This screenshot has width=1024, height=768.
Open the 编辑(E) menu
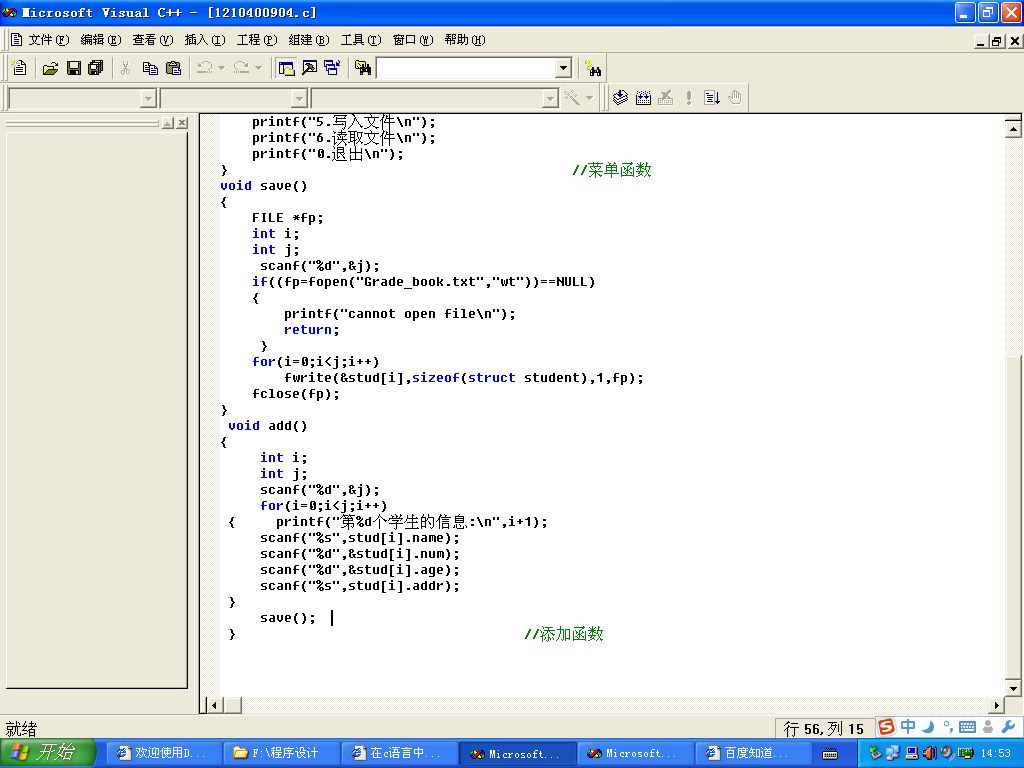tap(101, 40)
